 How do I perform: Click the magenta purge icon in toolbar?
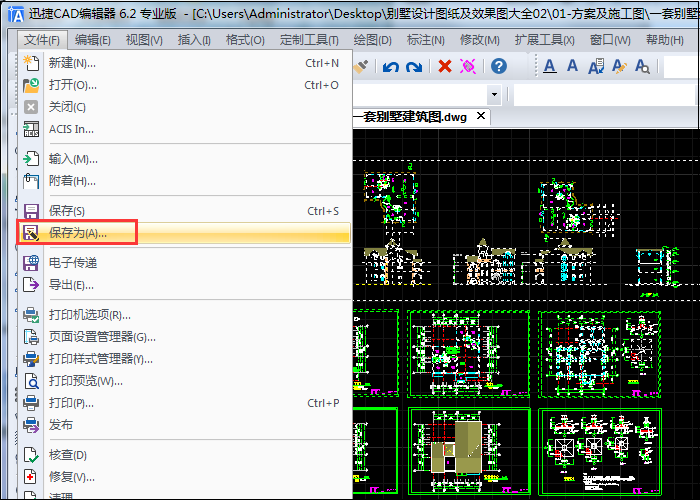[x=468, y=67]
